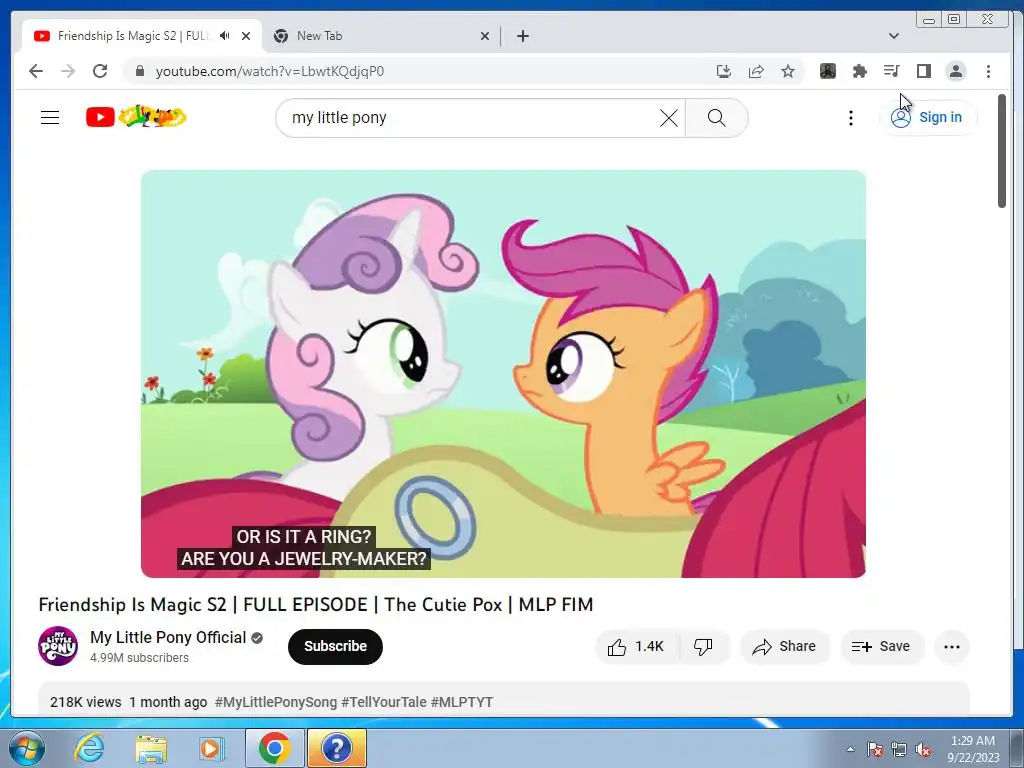Open the Extensions puzzle menu
The image size is (1024, 768).
pos(859,71)
